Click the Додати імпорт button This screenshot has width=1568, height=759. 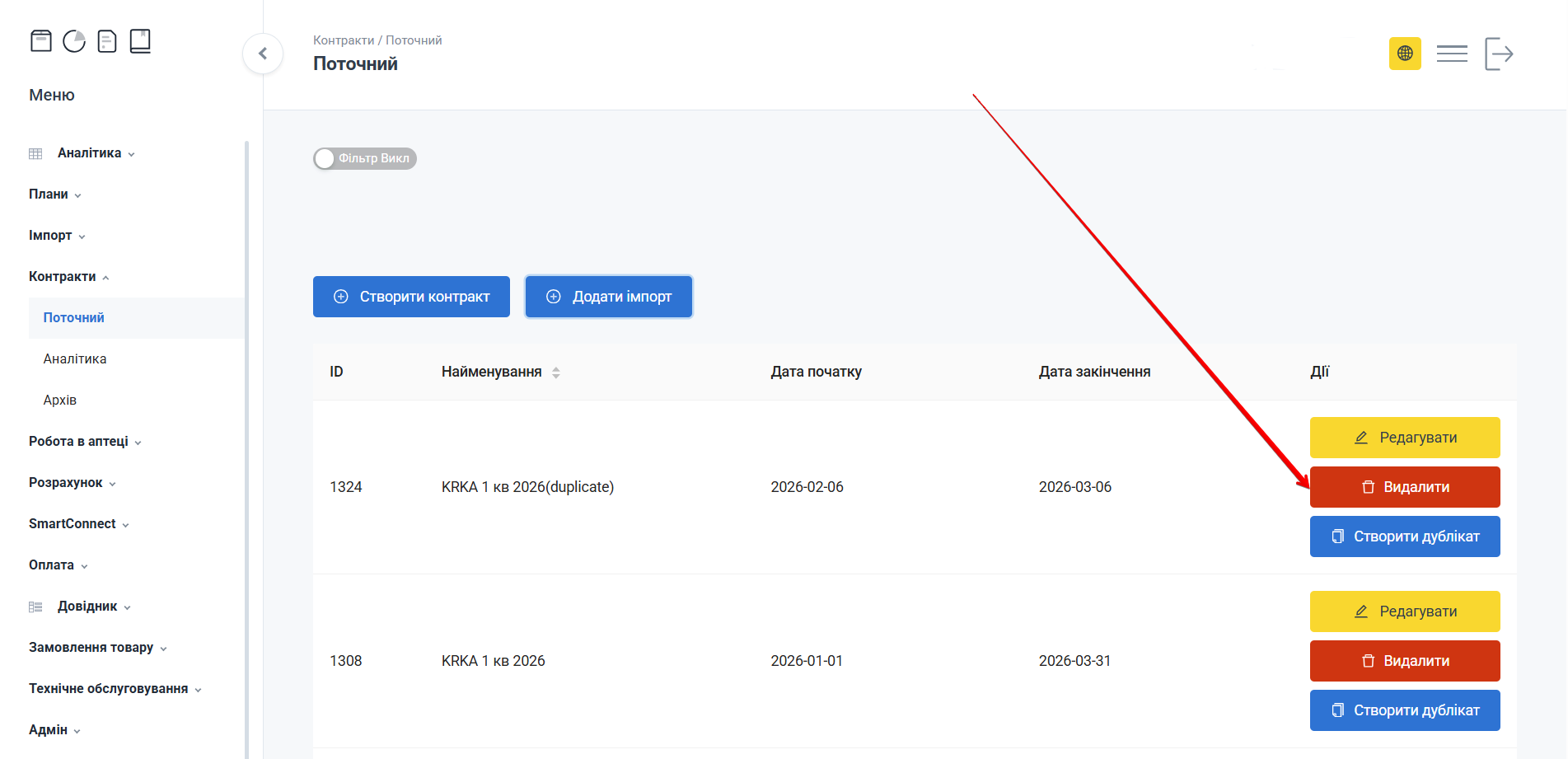point(609,297)
